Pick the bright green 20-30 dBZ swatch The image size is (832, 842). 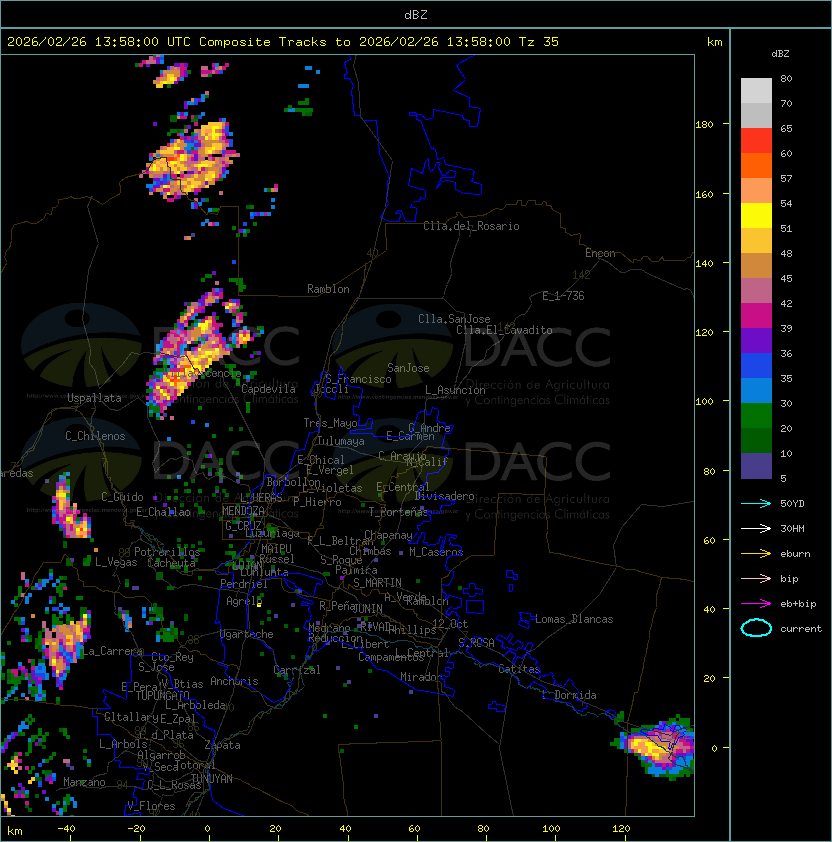(756, 416)
